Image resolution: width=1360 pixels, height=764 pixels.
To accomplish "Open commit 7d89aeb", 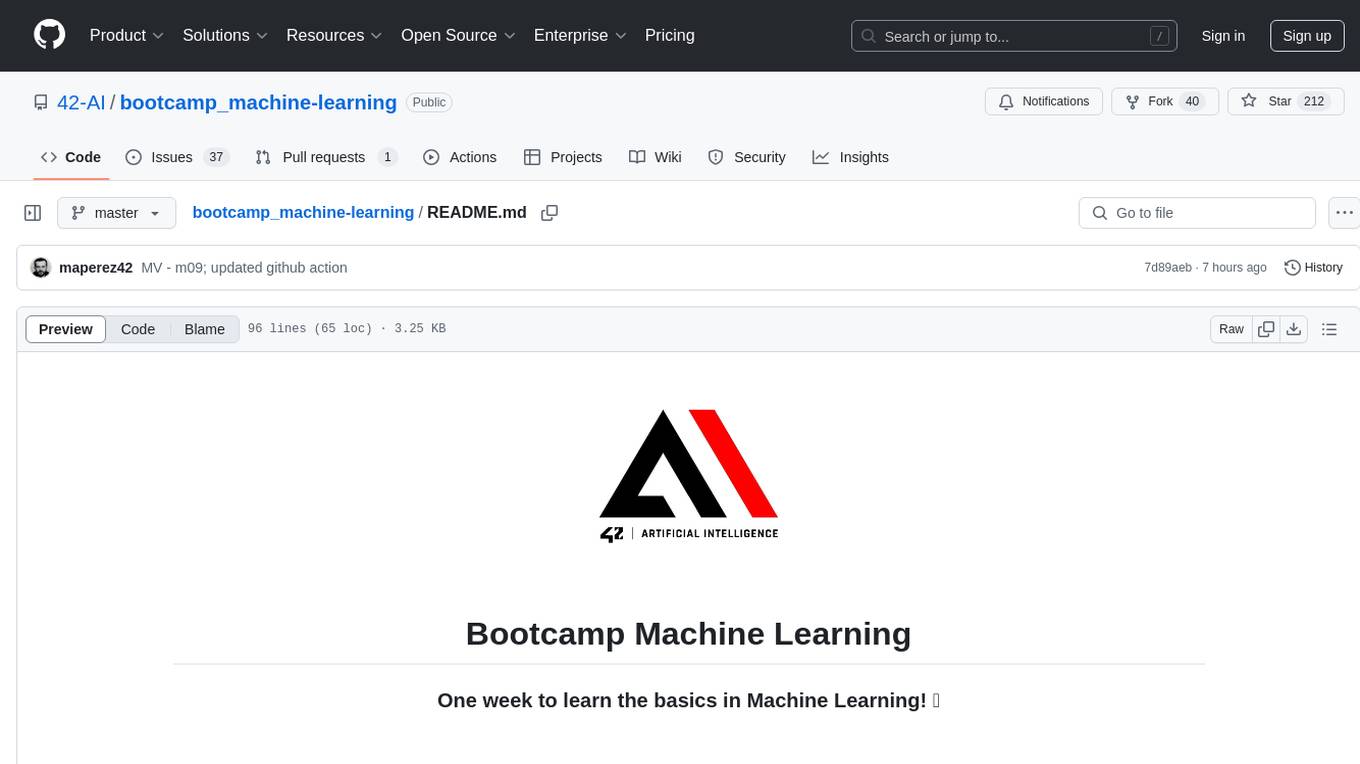I will point(1168,268).
